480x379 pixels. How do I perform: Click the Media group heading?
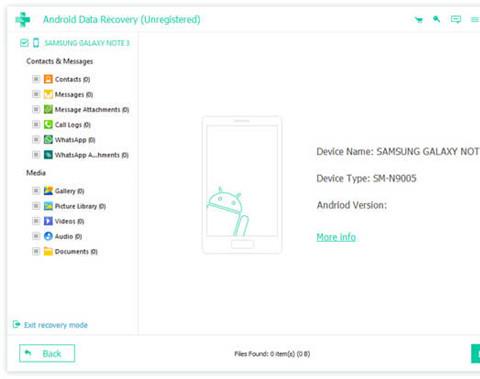(36, 173)
